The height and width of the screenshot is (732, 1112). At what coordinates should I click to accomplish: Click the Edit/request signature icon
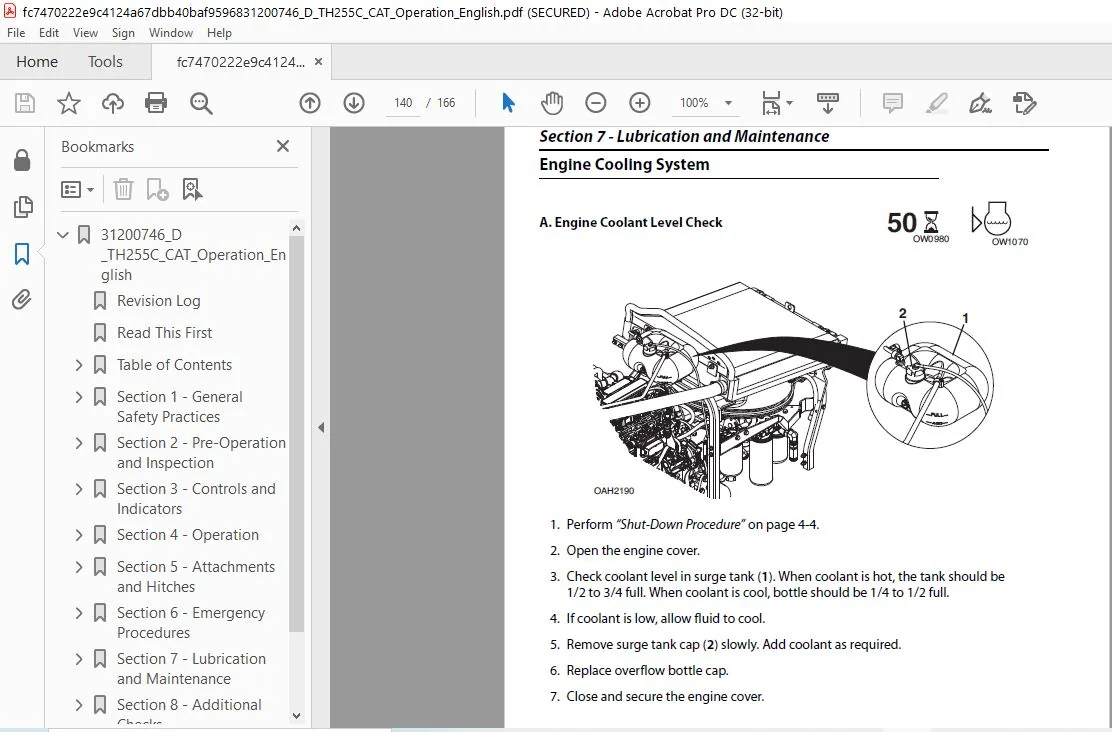[x=1025, y=103]
